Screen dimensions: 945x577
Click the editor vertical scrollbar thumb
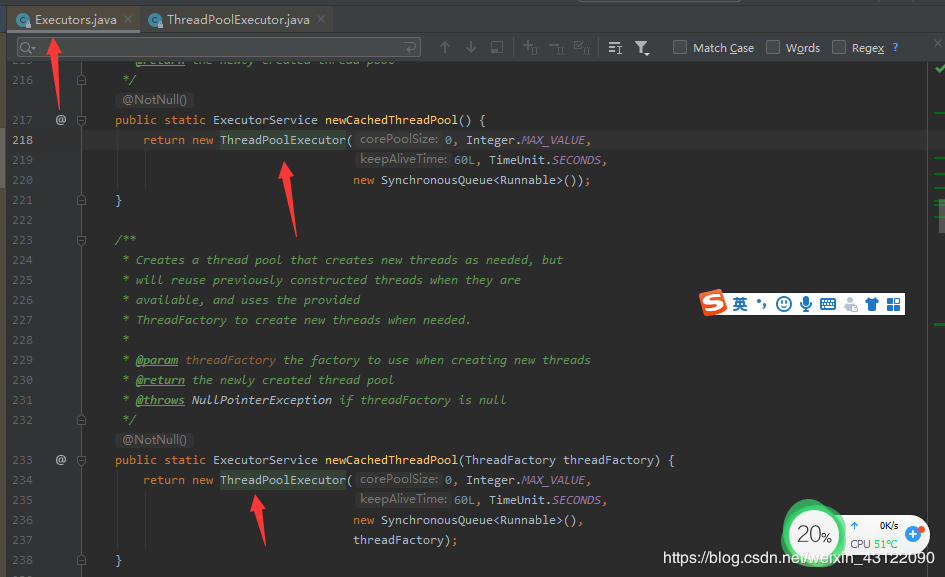coord(941,216)
